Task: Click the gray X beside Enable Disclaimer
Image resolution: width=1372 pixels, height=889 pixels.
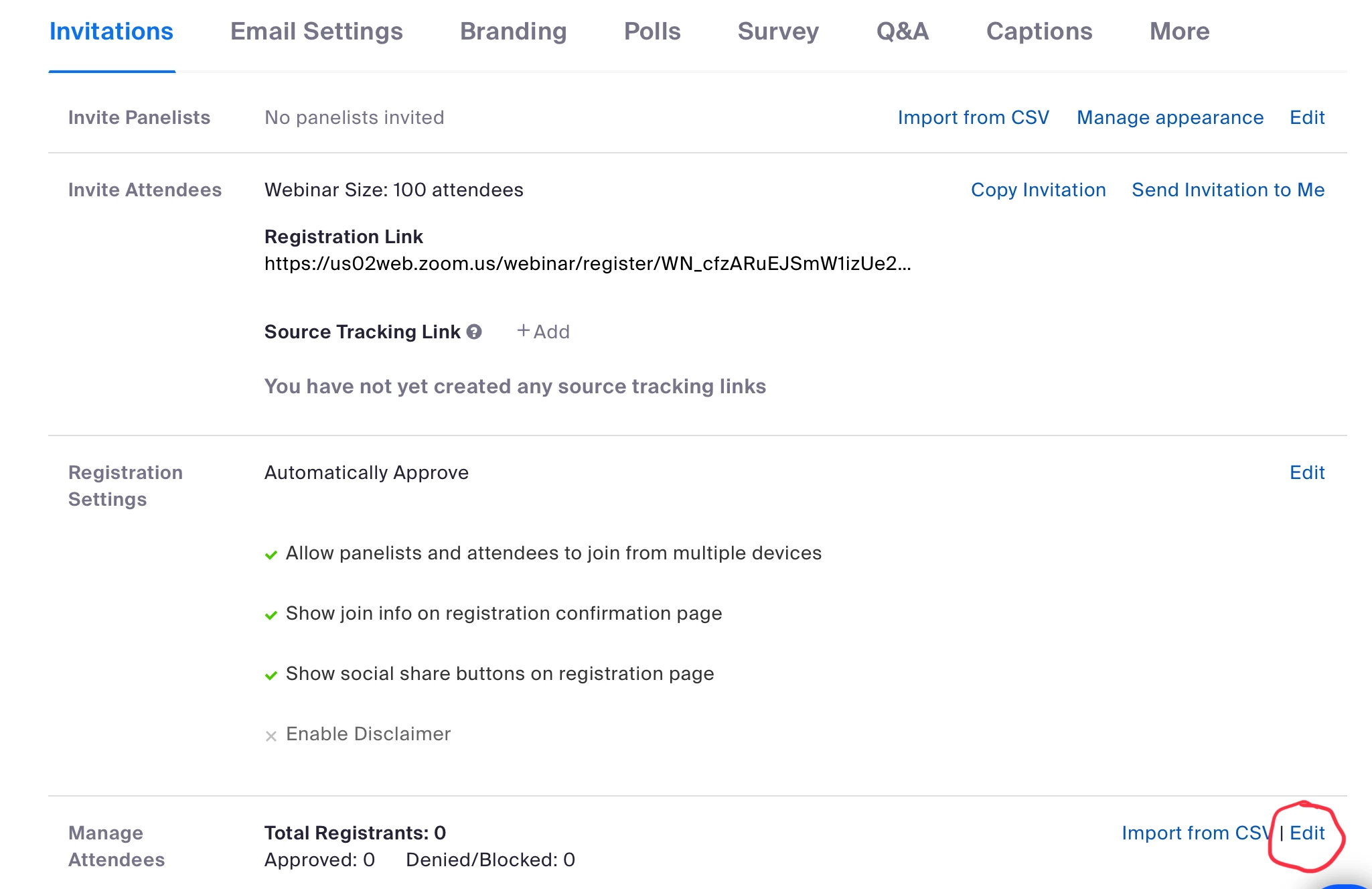Action: (271, 736)
